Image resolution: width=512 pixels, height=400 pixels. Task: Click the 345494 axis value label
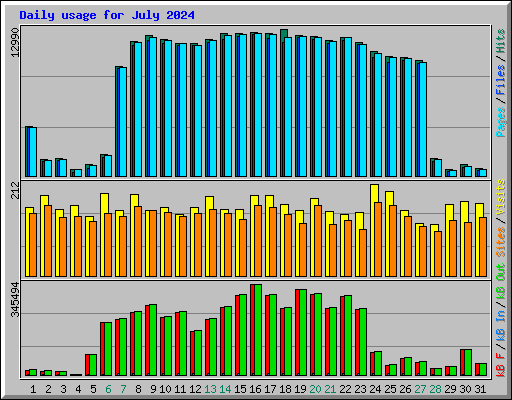(15, 300)
